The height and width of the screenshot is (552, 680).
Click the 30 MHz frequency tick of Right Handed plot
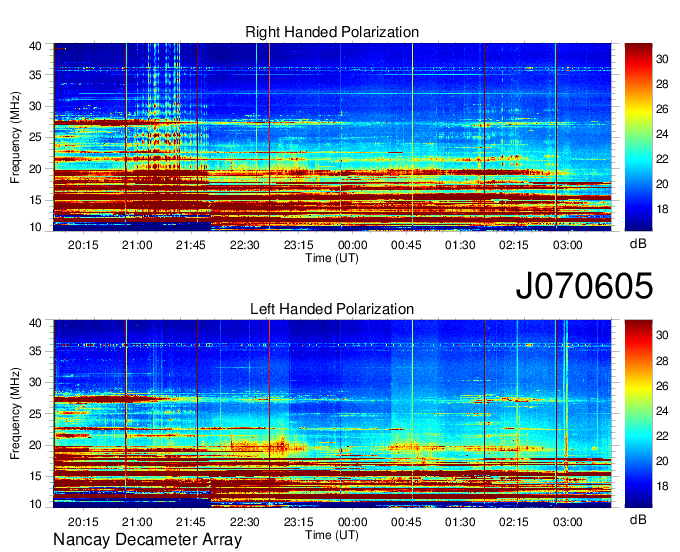pyautogui.click(x=36, y=106)
